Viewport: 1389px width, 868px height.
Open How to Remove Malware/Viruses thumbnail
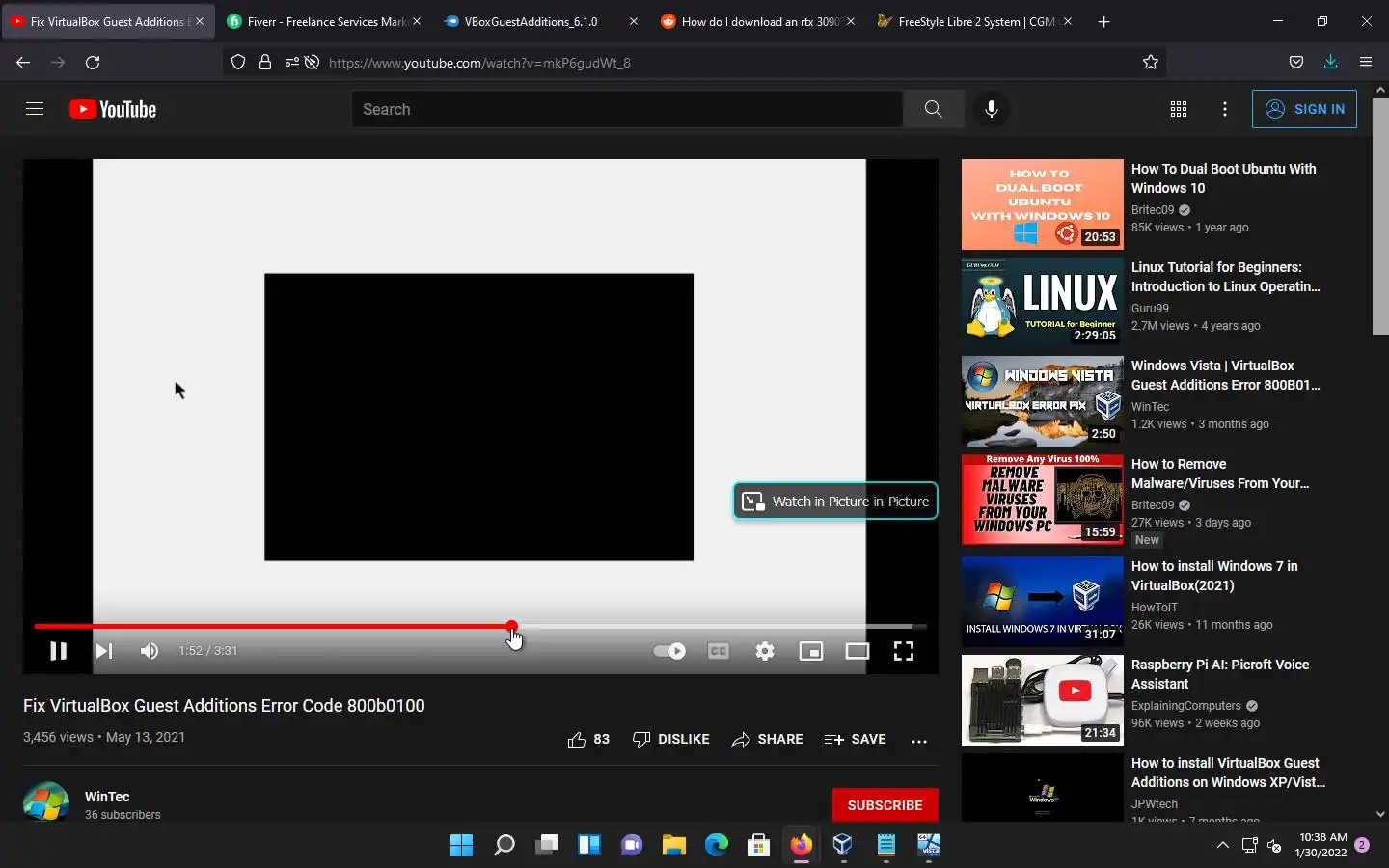tap(1043, 500)
